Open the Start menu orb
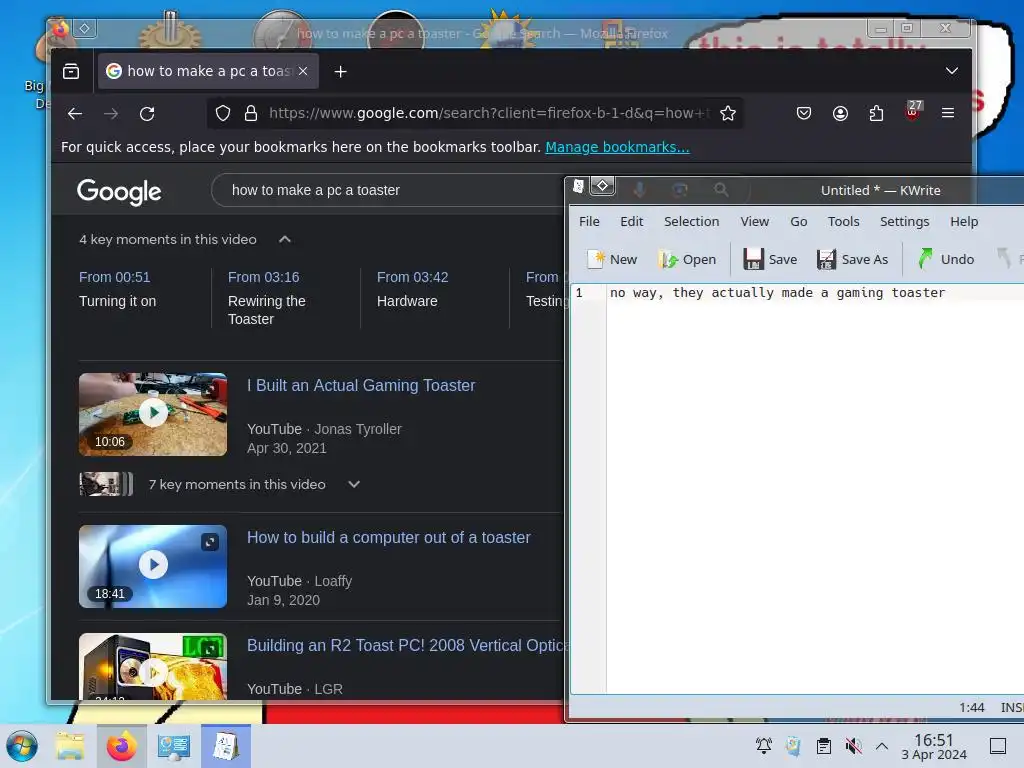Viewport: 1024px width, 768px height. [22, 746]
